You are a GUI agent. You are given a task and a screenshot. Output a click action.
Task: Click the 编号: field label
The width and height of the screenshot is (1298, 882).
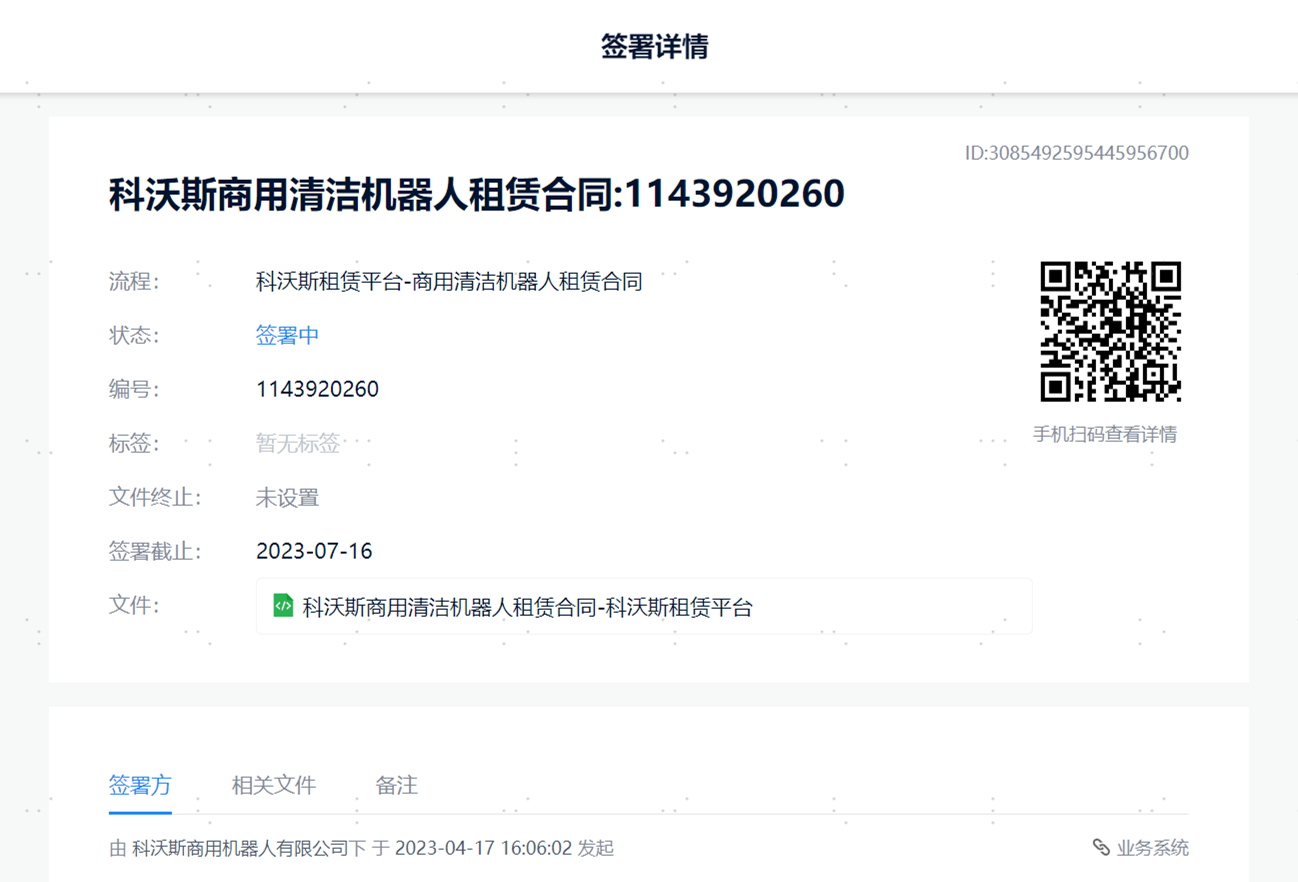(x=135, y=389)
